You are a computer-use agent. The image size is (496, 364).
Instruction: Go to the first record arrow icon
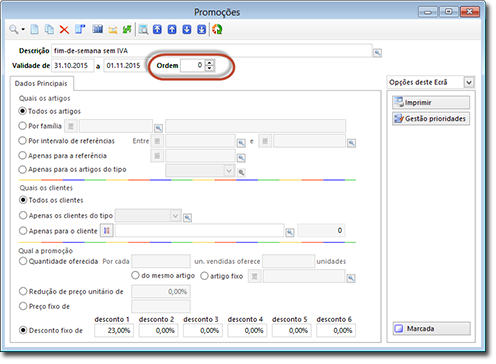coord(157,29)
